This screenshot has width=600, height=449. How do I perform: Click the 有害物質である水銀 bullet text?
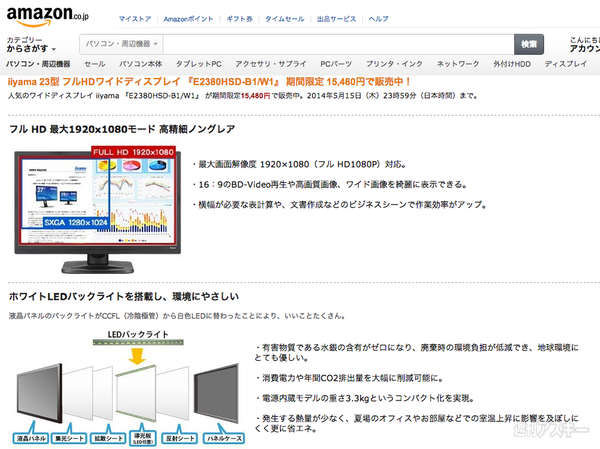pyautogui.click(x=417, y=353)
